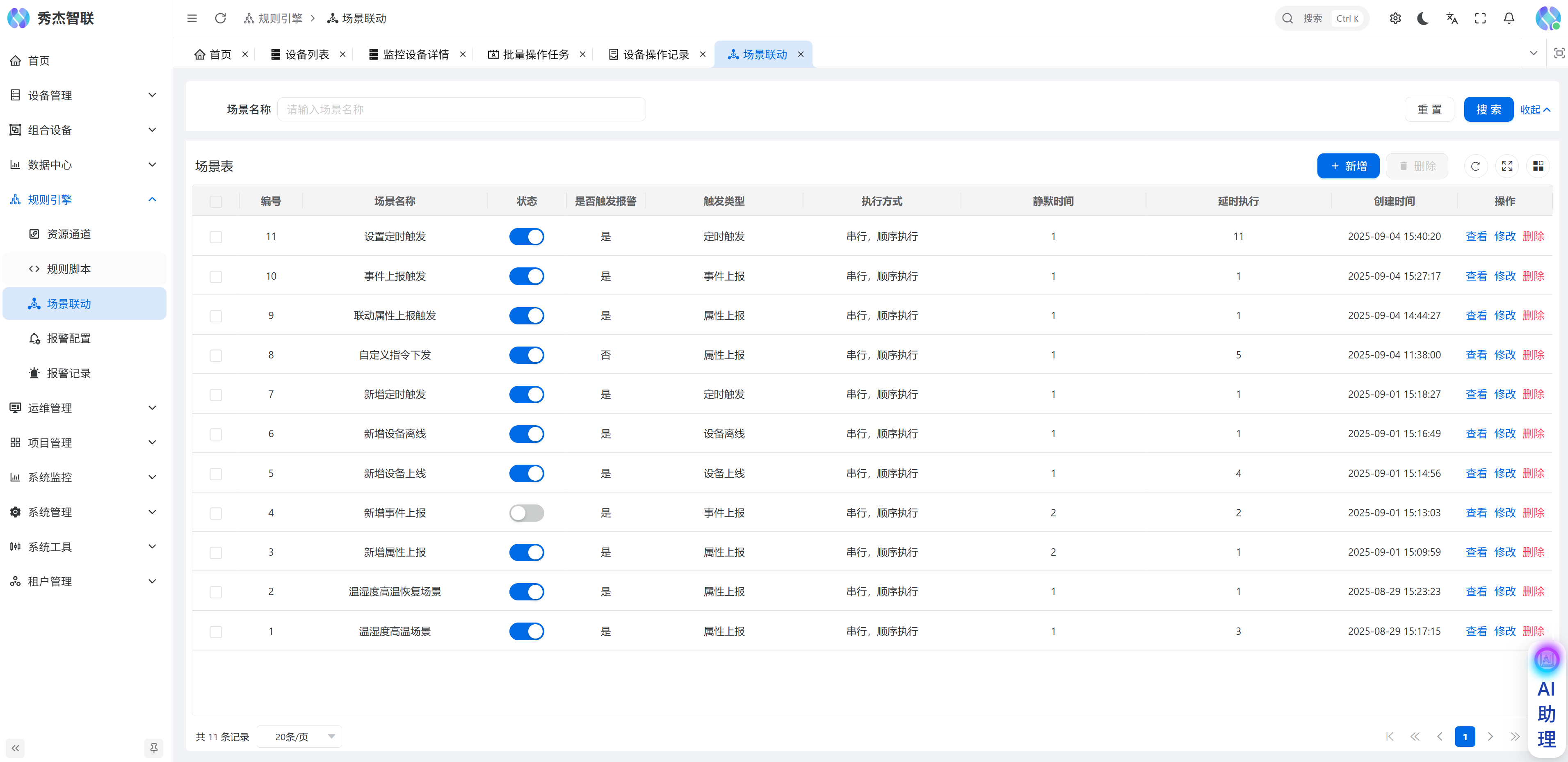Click the dark mode moon icon
The height and width of the screenshot is (762, 1568).
[1422, 18]
